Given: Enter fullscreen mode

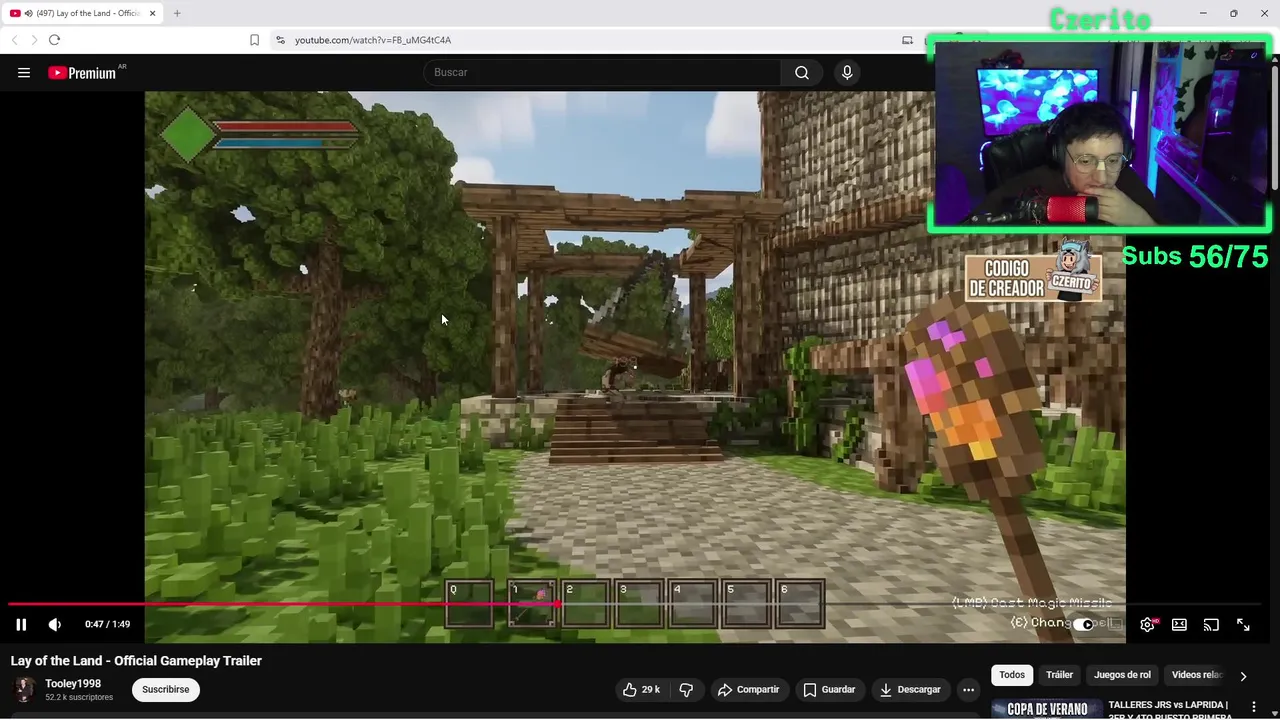Looking at the screenshot, I should 1243,624.
